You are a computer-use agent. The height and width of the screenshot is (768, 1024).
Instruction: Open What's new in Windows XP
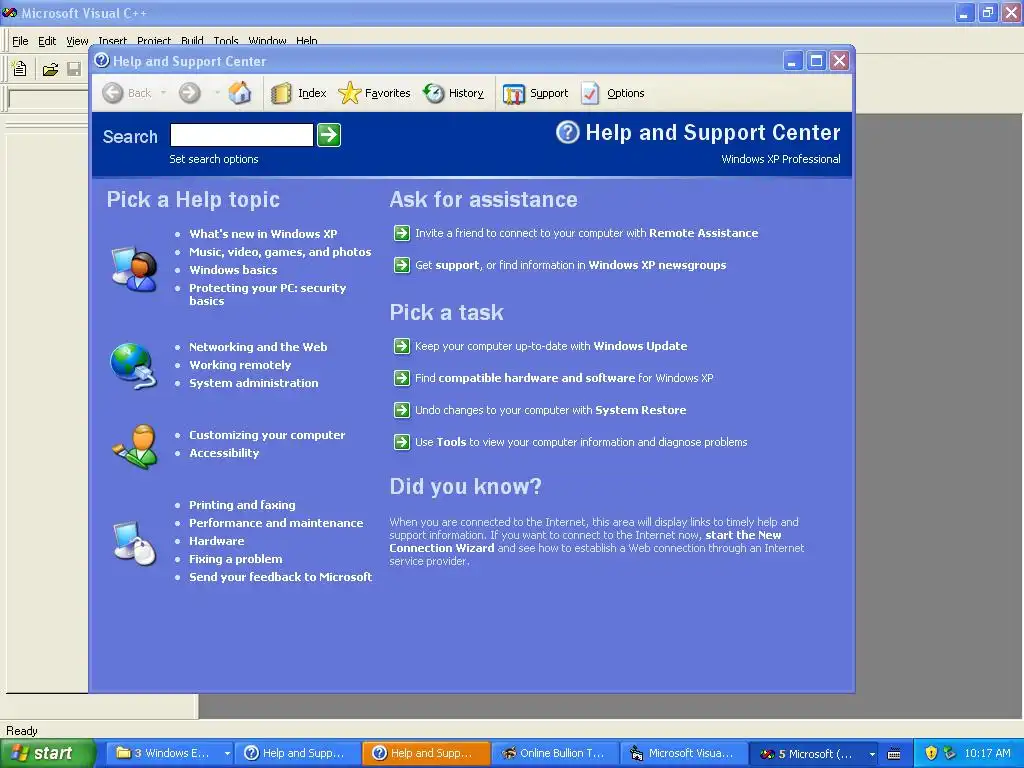(x=263, y=234)
